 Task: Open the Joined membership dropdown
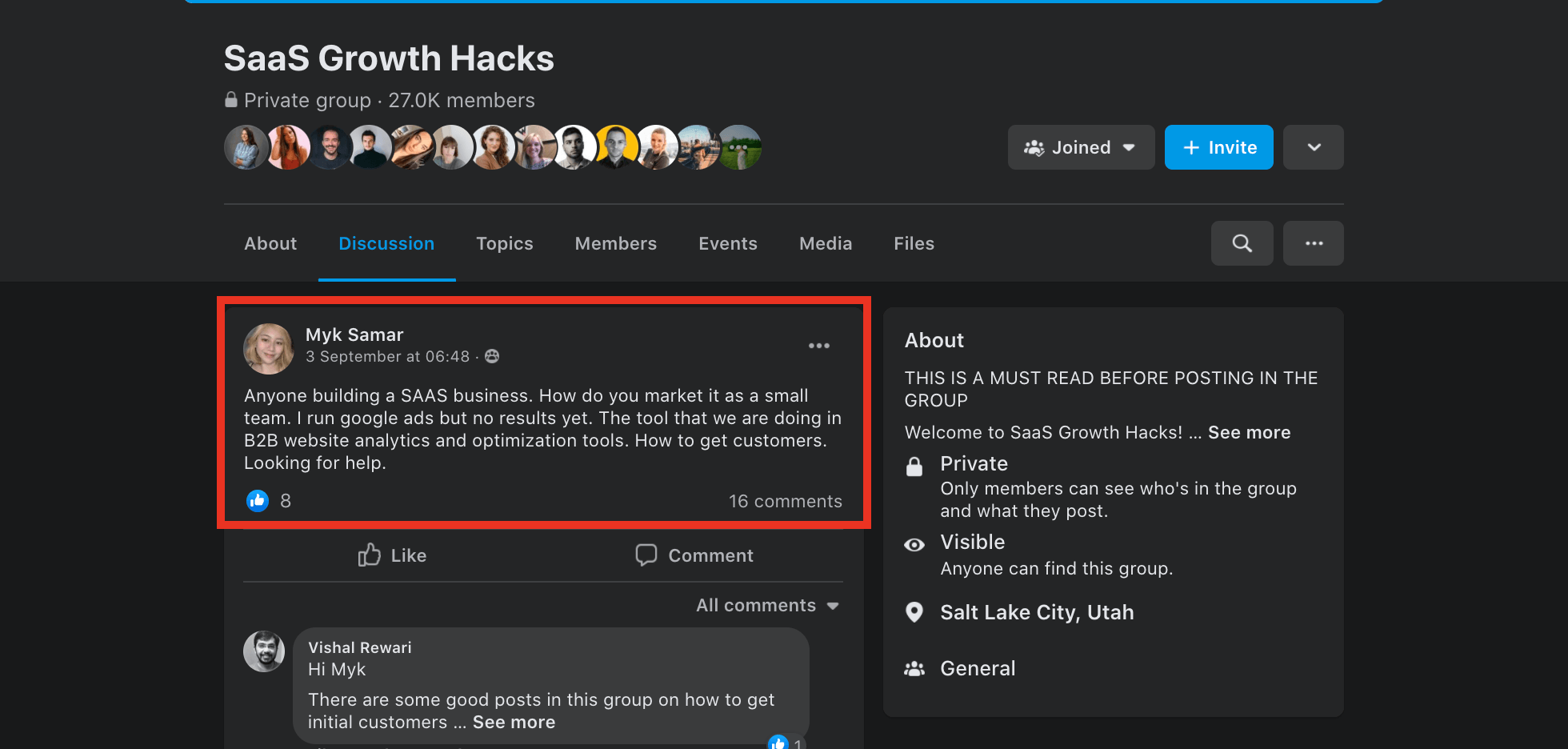tap(1080, 147)
